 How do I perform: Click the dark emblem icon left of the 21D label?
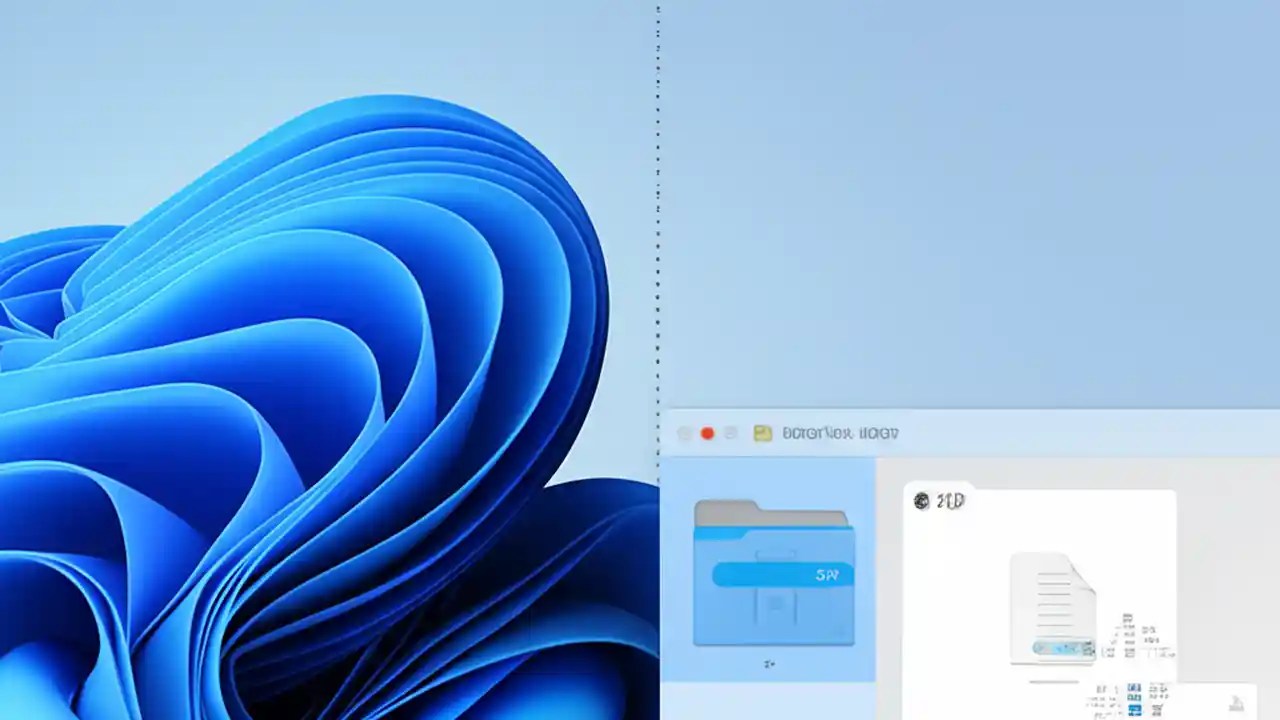point(921,501)
